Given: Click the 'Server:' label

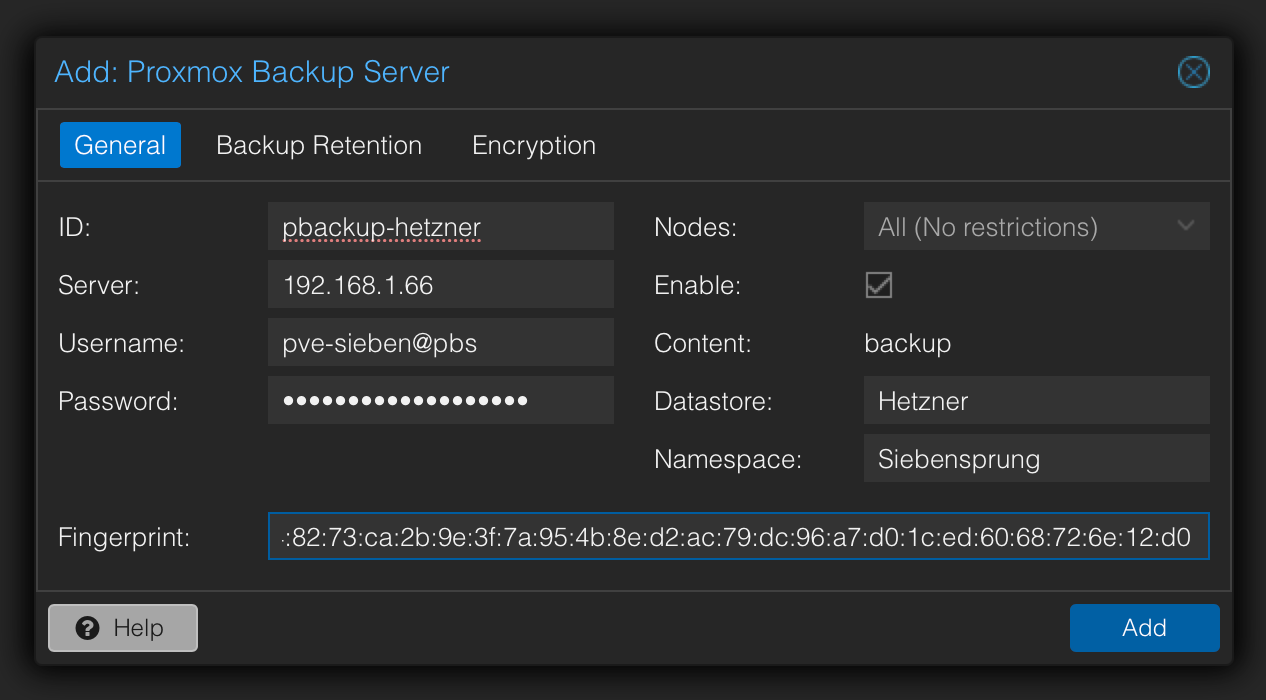Looking at the screenshot, I should (x=99, y=285).
